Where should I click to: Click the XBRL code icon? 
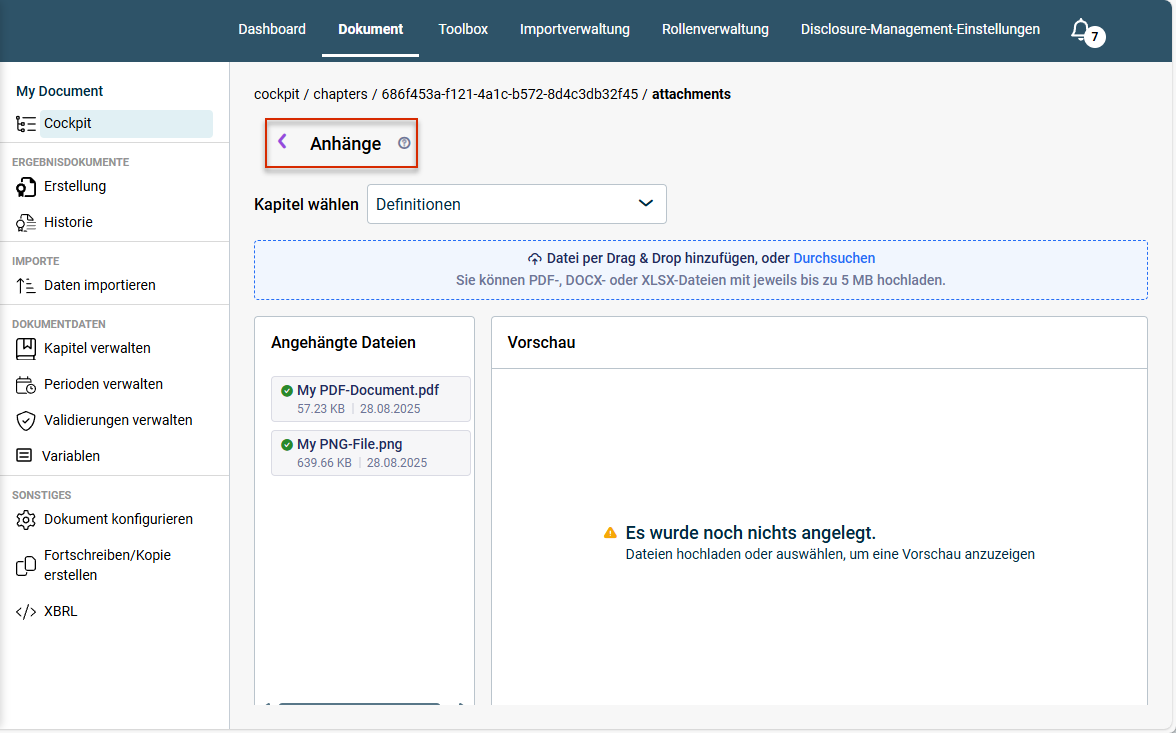[26, 612]
